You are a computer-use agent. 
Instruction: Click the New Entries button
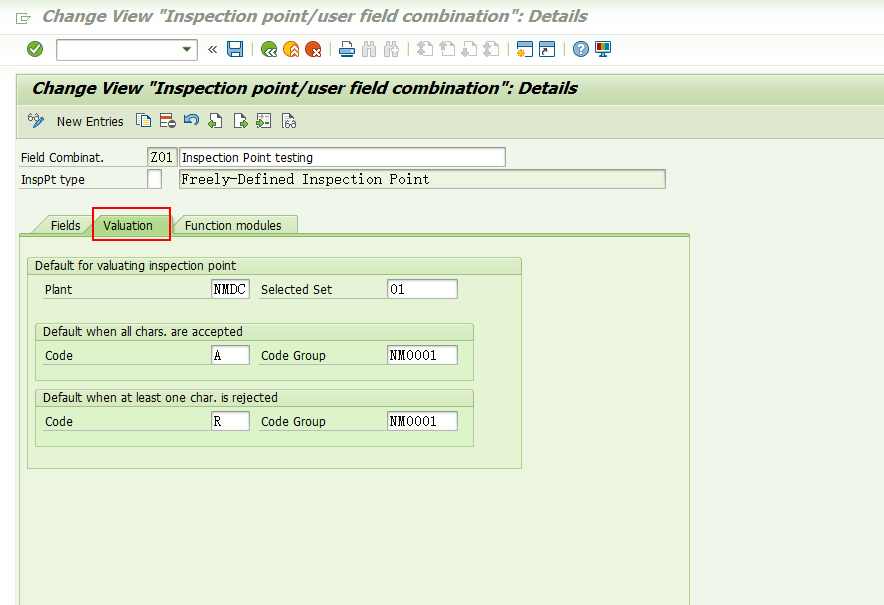tap(90, 121)
